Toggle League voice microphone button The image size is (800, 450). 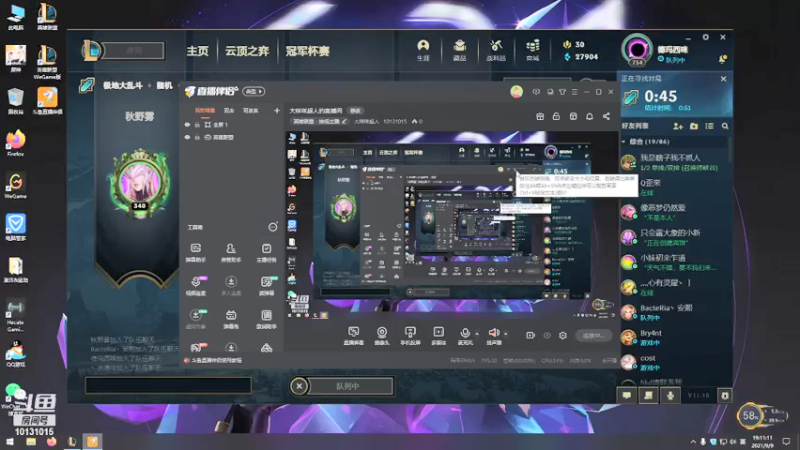coord(670,395)
